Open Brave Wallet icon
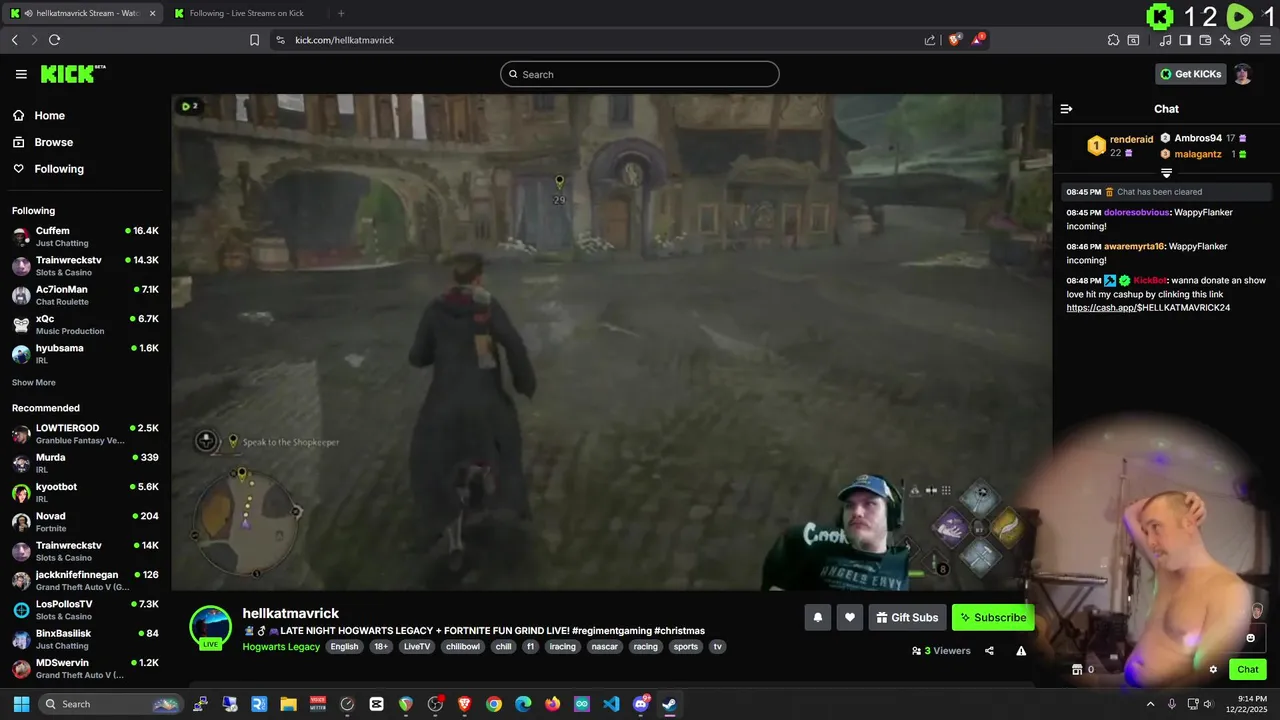 (x=1205, y=40)
